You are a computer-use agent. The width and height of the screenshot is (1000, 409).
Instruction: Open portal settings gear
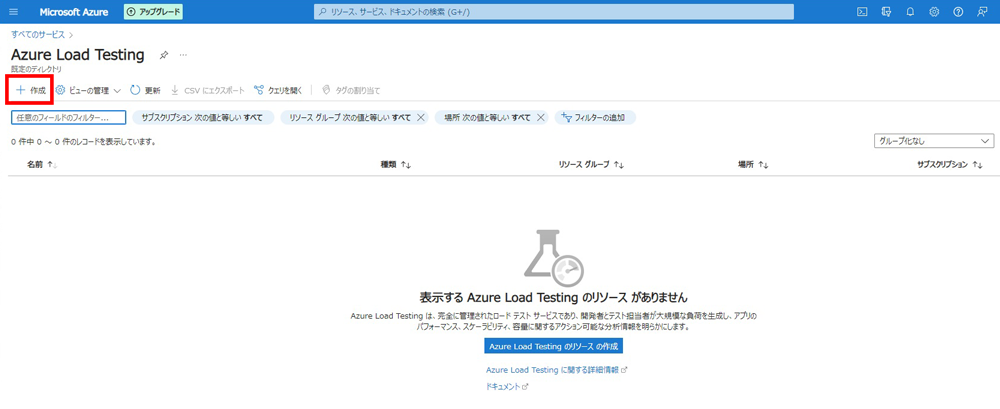934,12
